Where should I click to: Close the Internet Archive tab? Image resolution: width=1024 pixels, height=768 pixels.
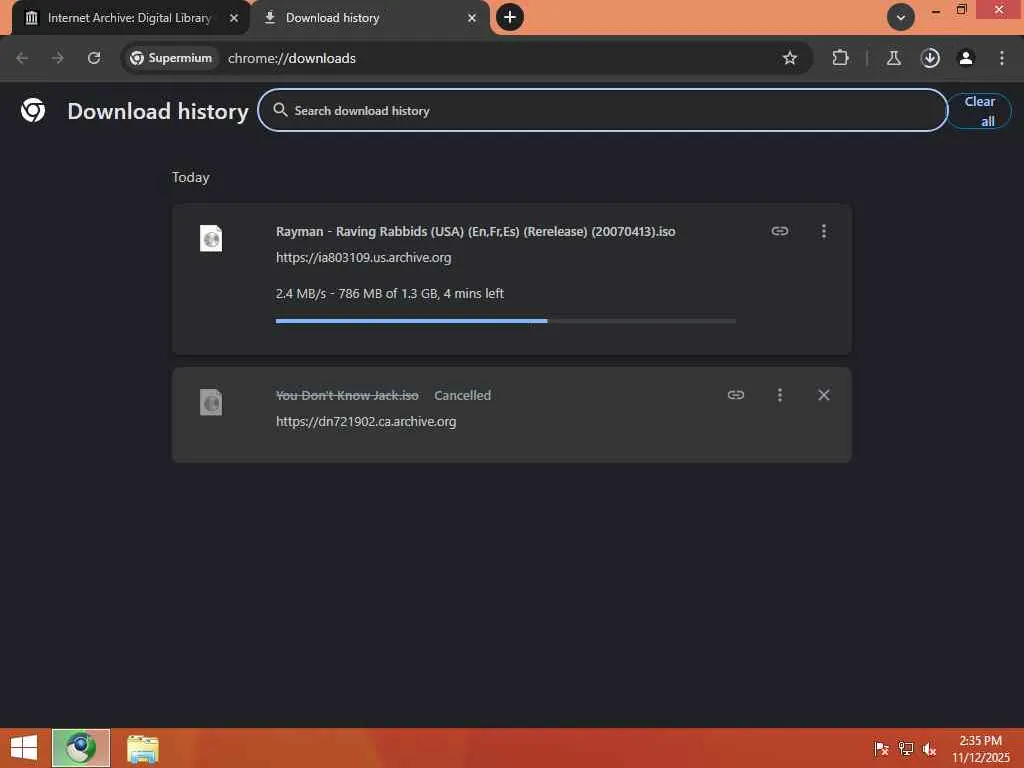pyautogui.click(x=234, y=18)
